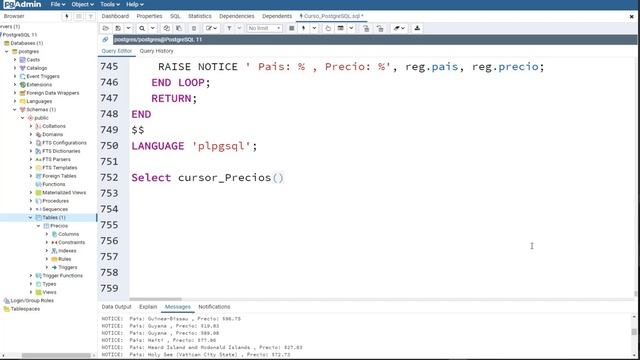640x360 pixels.
Task: Expand the Columns node under Precios
Action: click(x=47, y=234)
